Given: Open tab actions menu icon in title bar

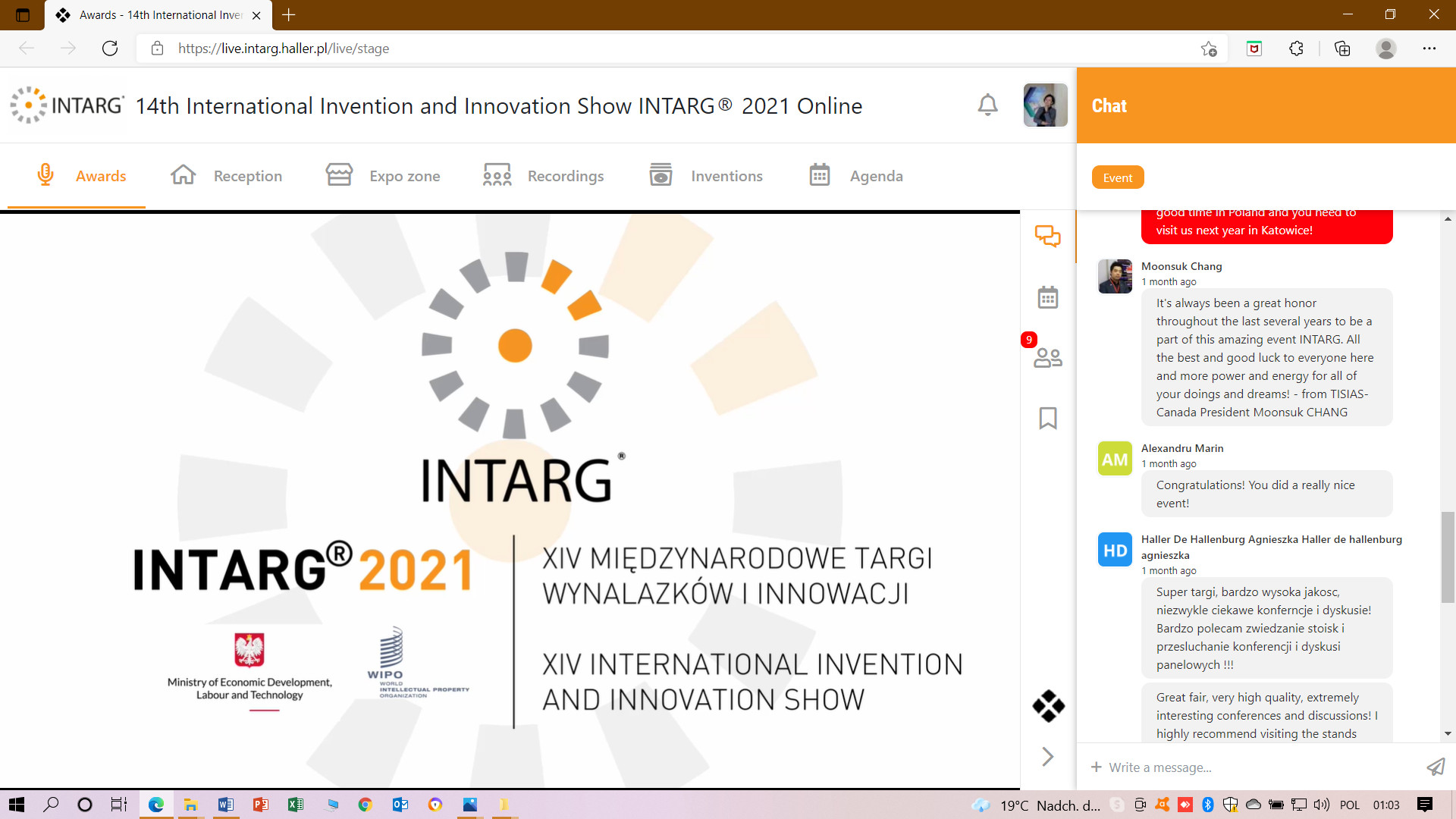Looking at the screenshot, I should (23, 14).
